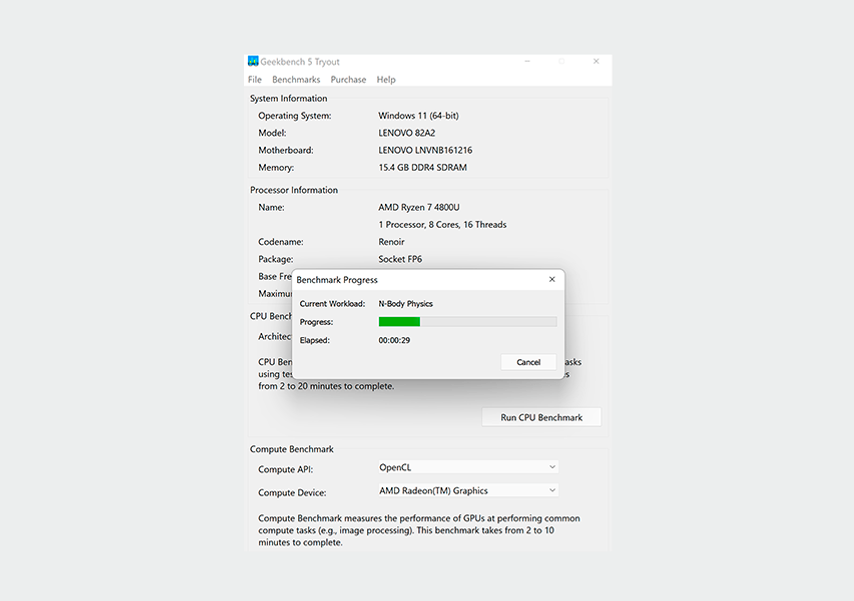Select the motherboard value 'LENOVO LNVNB161216'
The width and height of the screenshot is (854, 601).
pos(425,150)
